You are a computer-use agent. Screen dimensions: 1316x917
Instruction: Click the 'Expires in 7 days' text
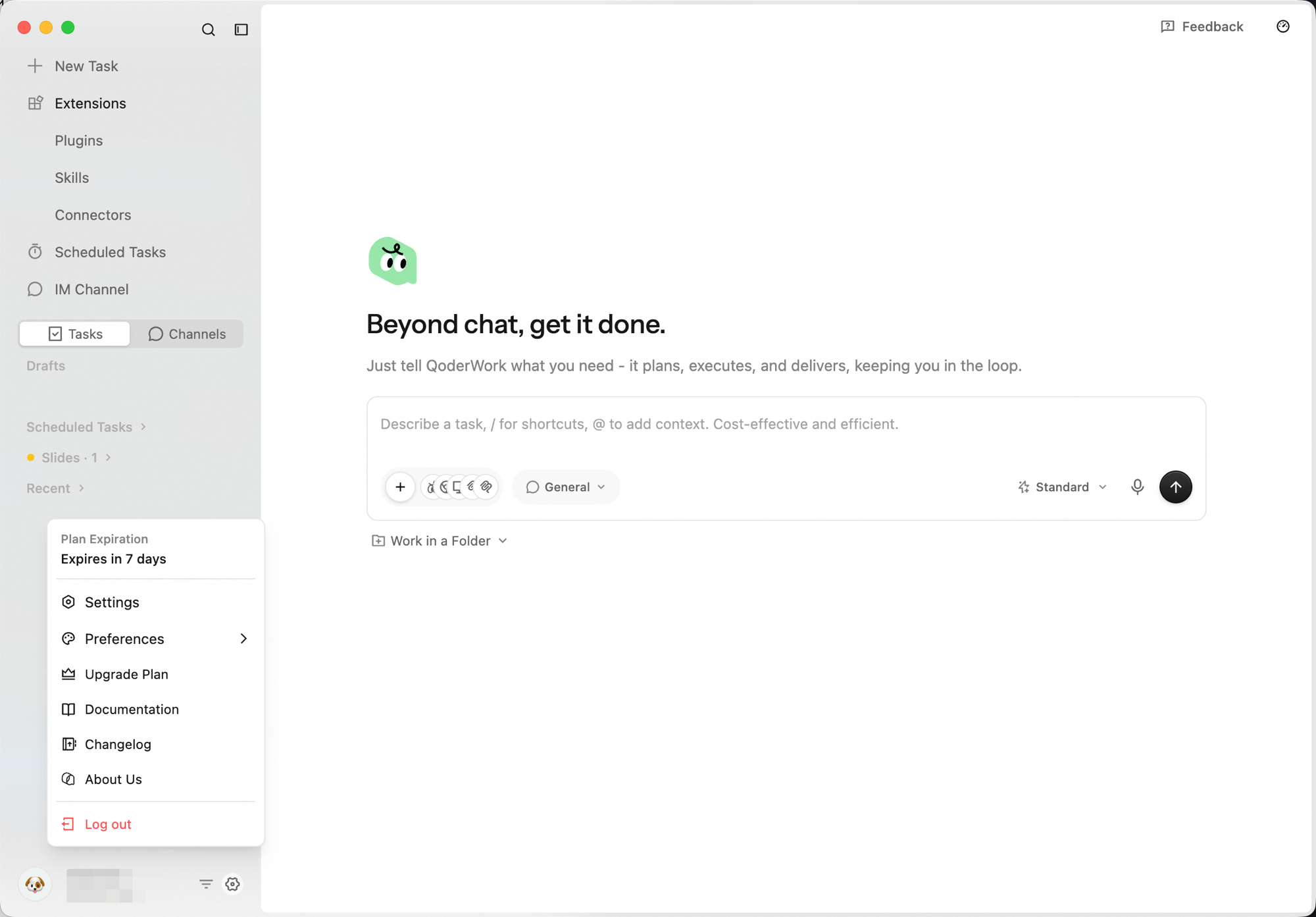coord(113,559)
